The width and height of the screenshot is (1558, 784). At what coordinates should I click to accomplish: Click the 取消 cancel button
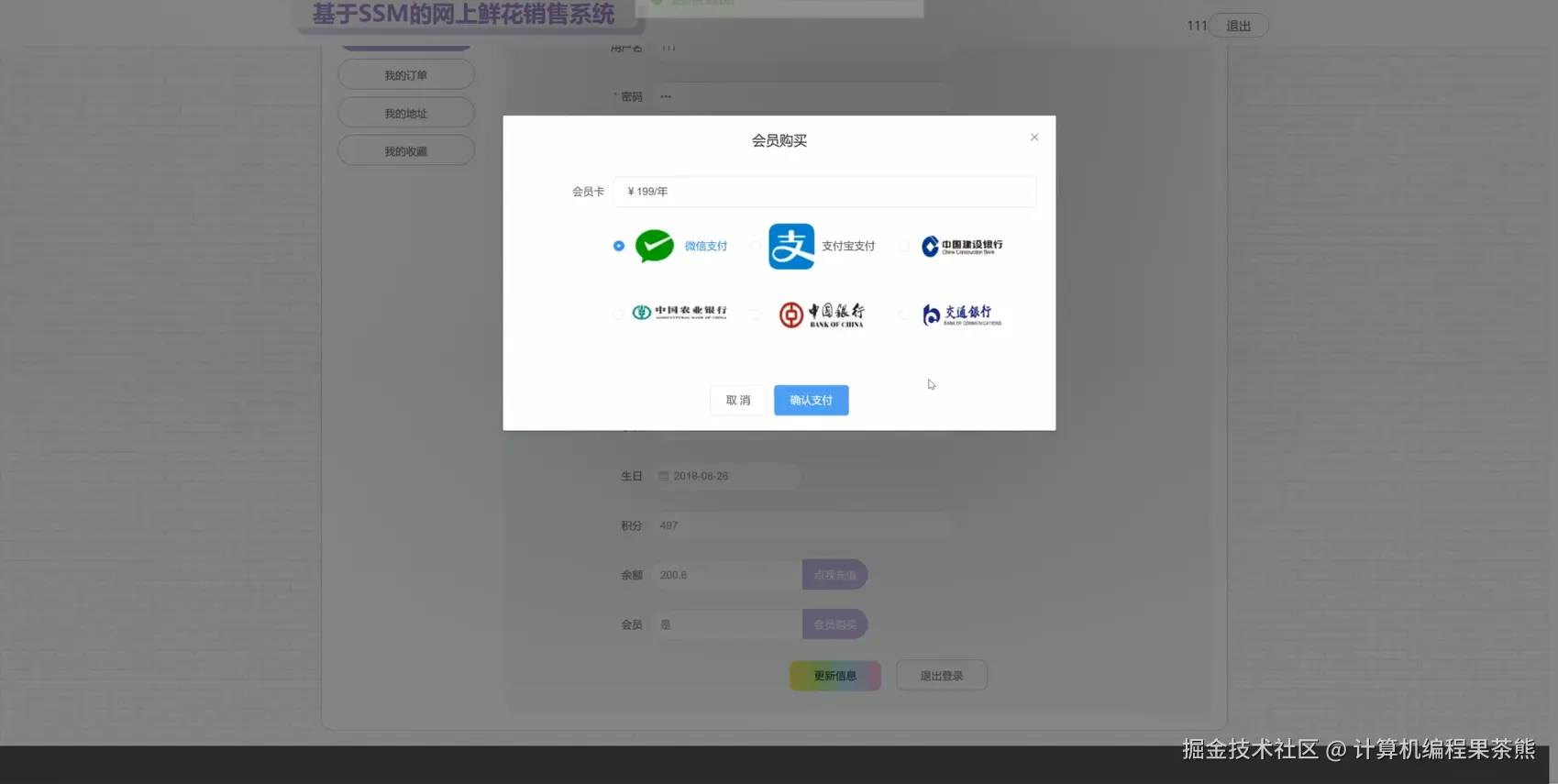pos(738,400)
